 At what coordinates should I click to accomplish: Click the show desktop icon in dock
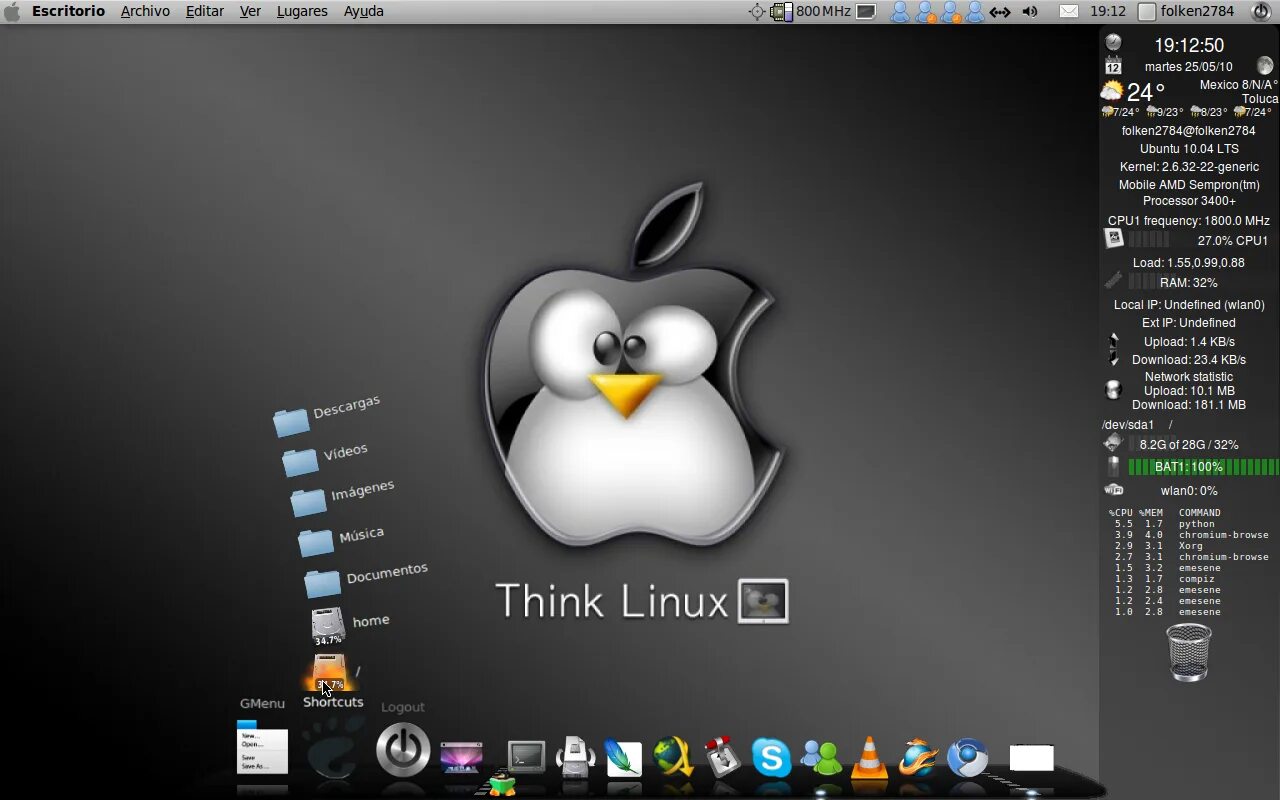pyautogui.click(x=461, y=756)
